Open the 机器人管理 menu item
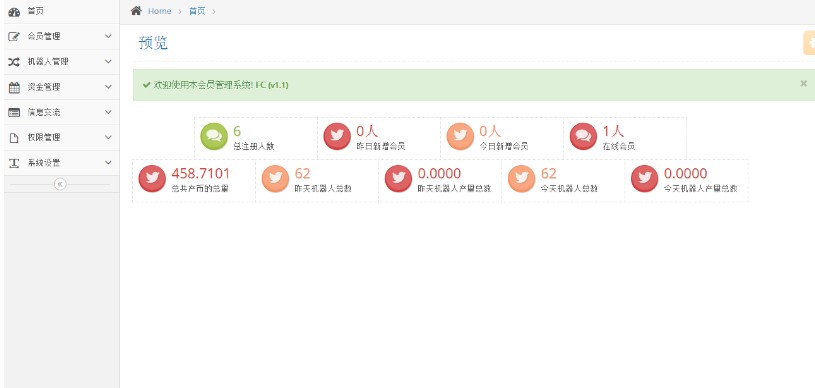Viewport: 815px width, 388px height. pyautogui.click(x=62, y=62)
